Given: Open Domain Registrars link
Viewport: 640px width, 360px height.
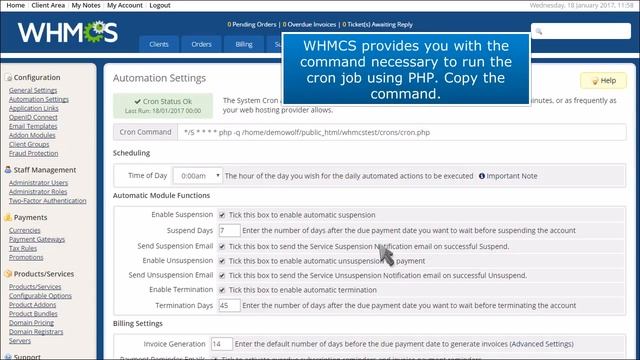Looking at the screenshot, I should (x=36, y=332).
